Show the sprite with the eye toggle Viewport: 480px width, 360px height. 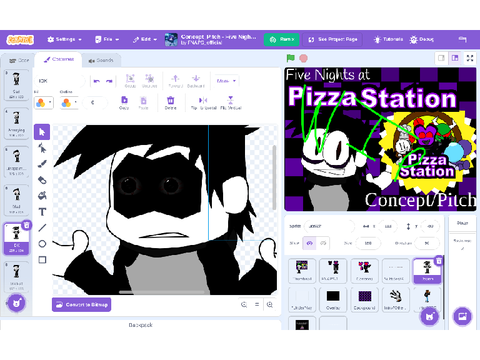[x=309, y=243]
